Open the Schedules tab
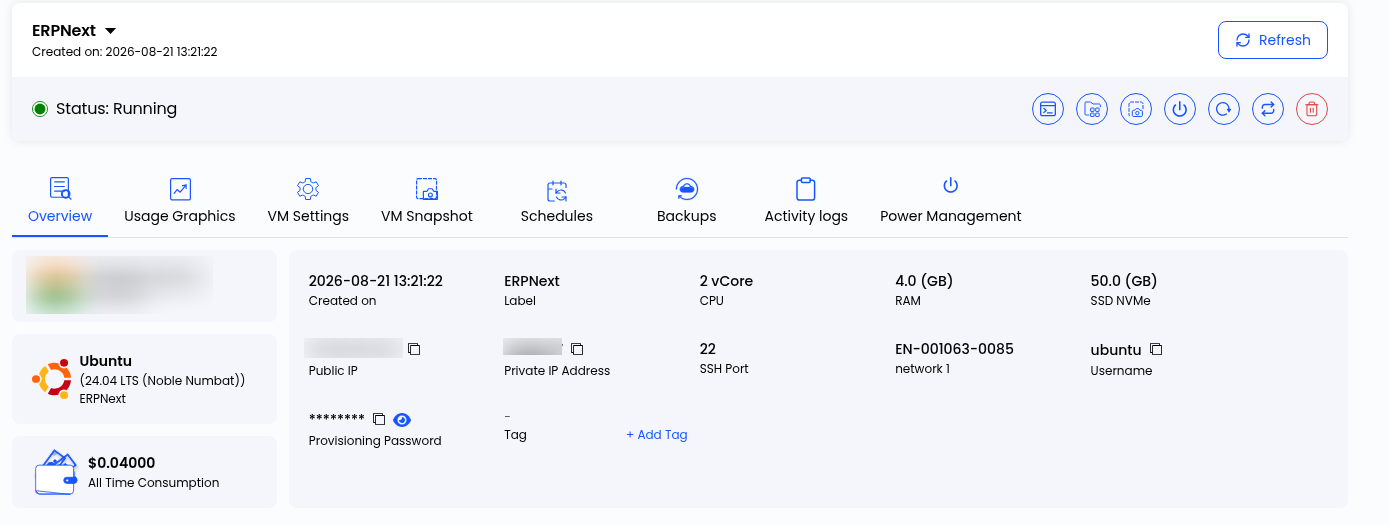This screenshot has width=1389, height=525. click(x=557, y=201)
